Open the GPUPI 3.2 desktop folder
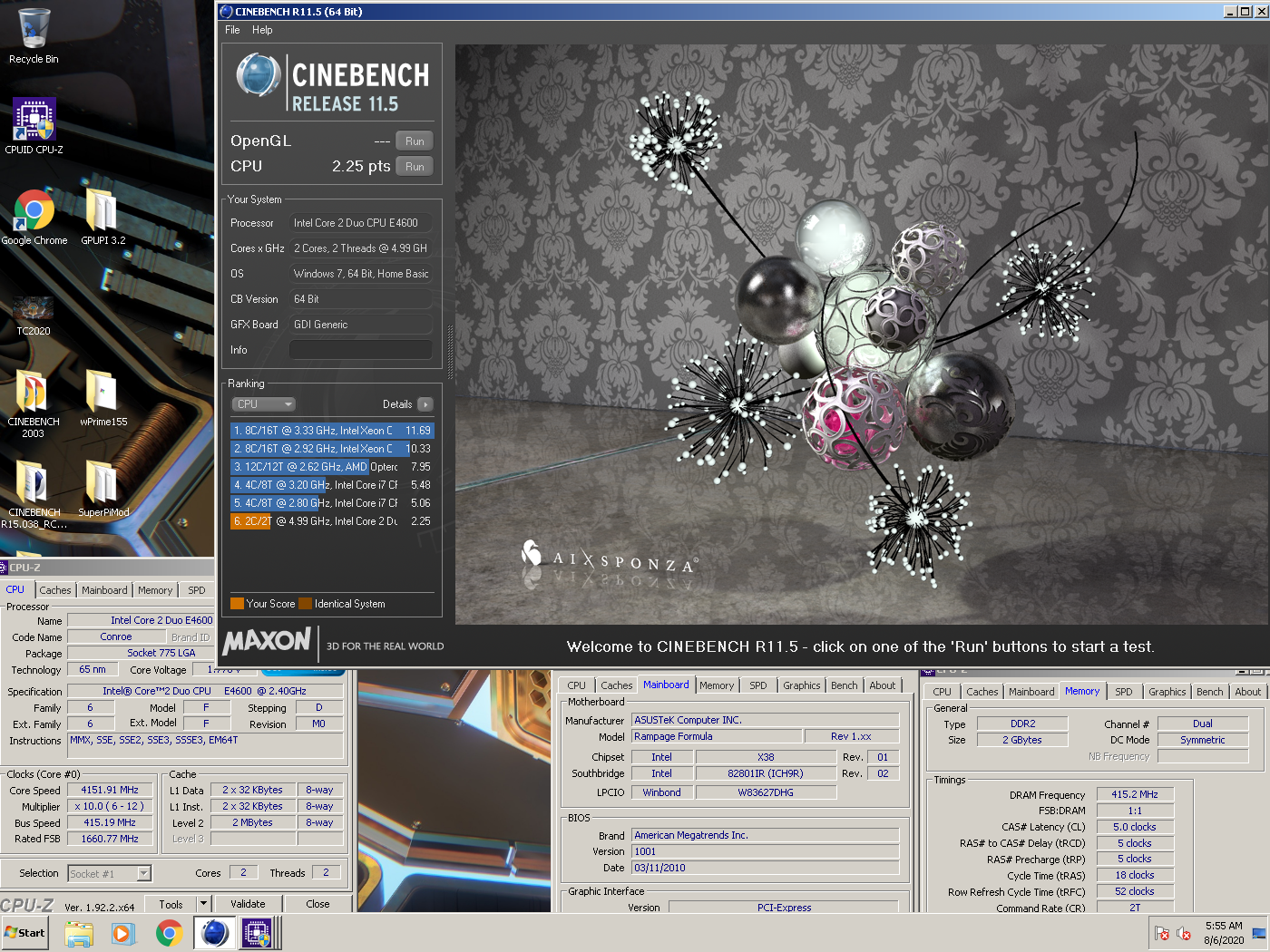 [103, 217]
